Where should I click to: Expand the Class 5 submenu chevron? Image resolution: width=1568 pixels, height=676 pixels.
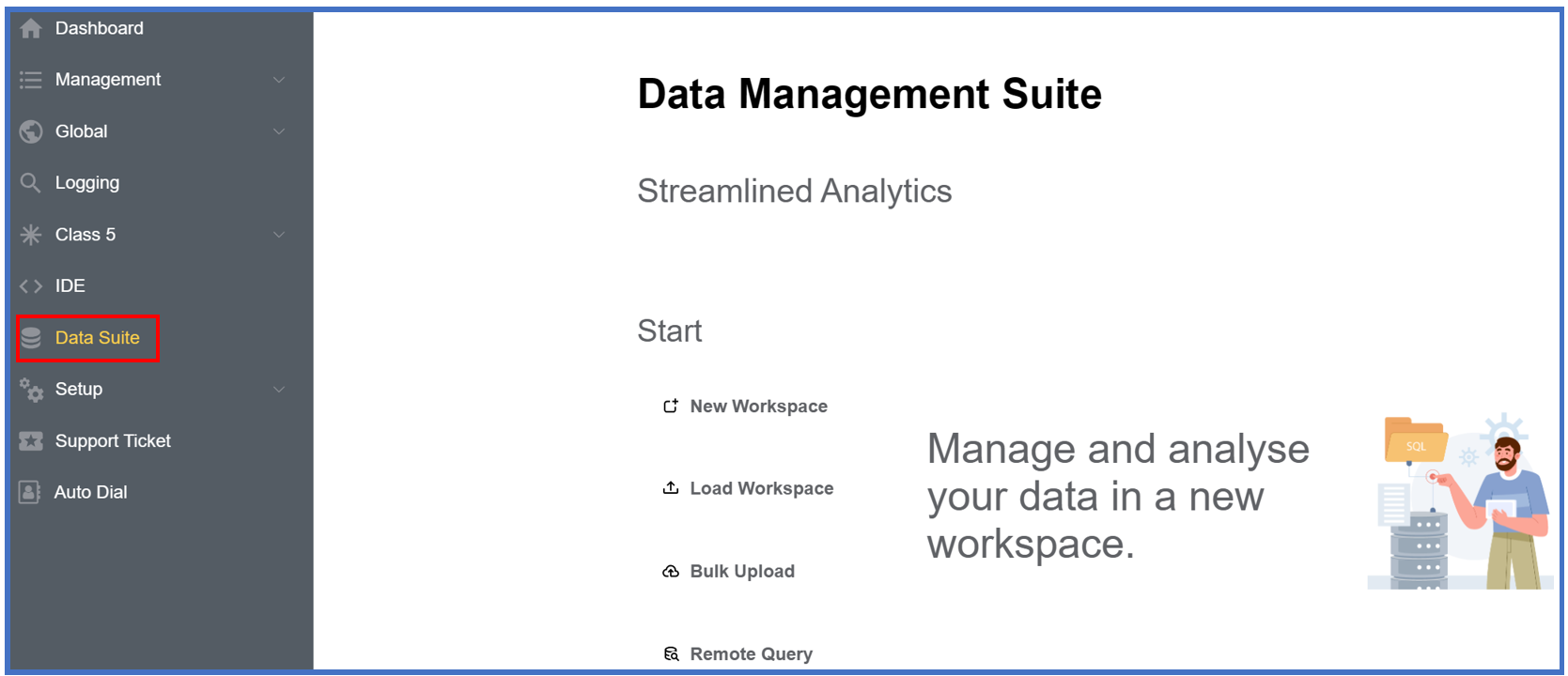(279, 235)
